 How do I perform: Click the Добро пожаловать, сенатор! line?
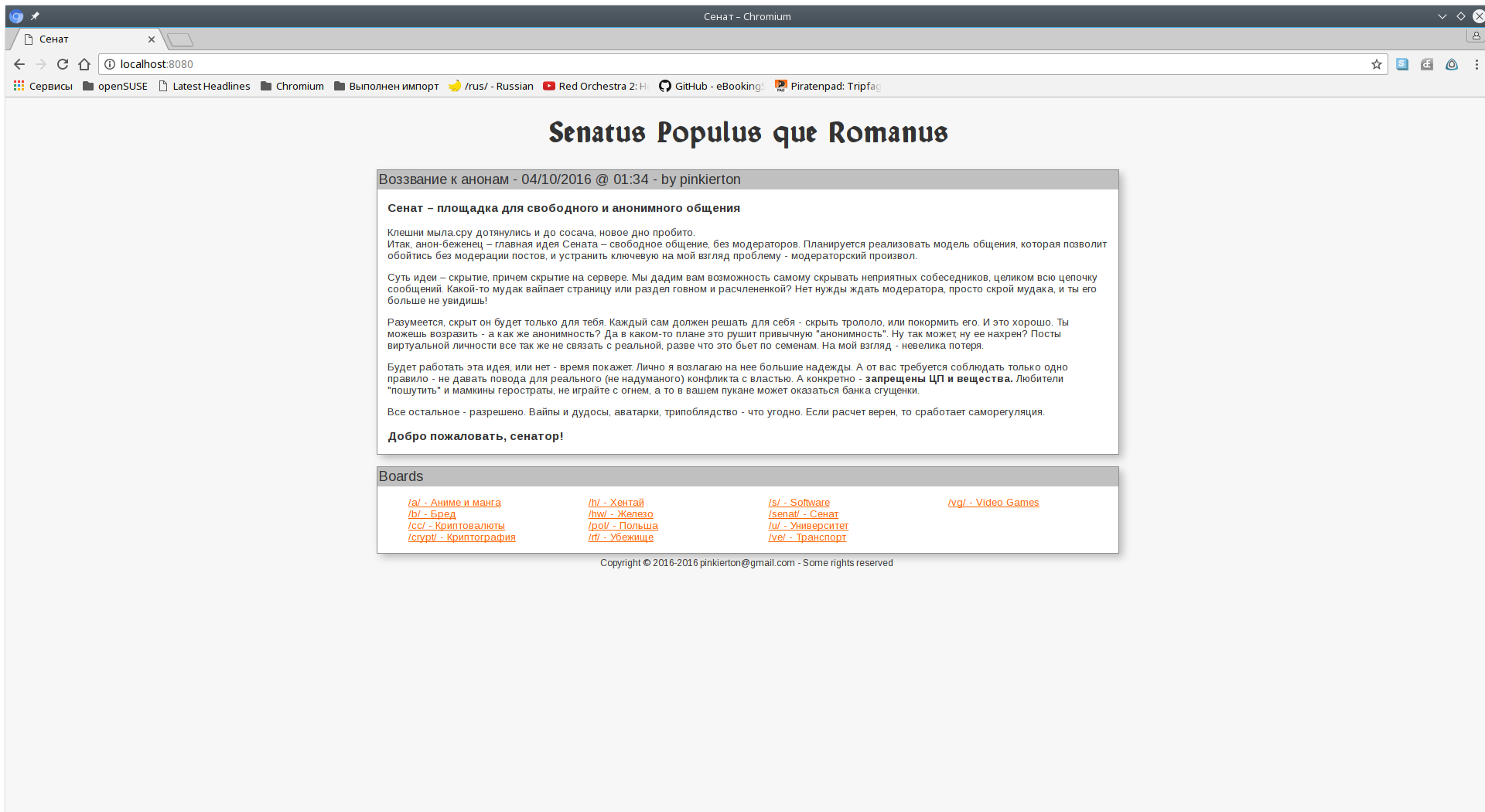476,436
